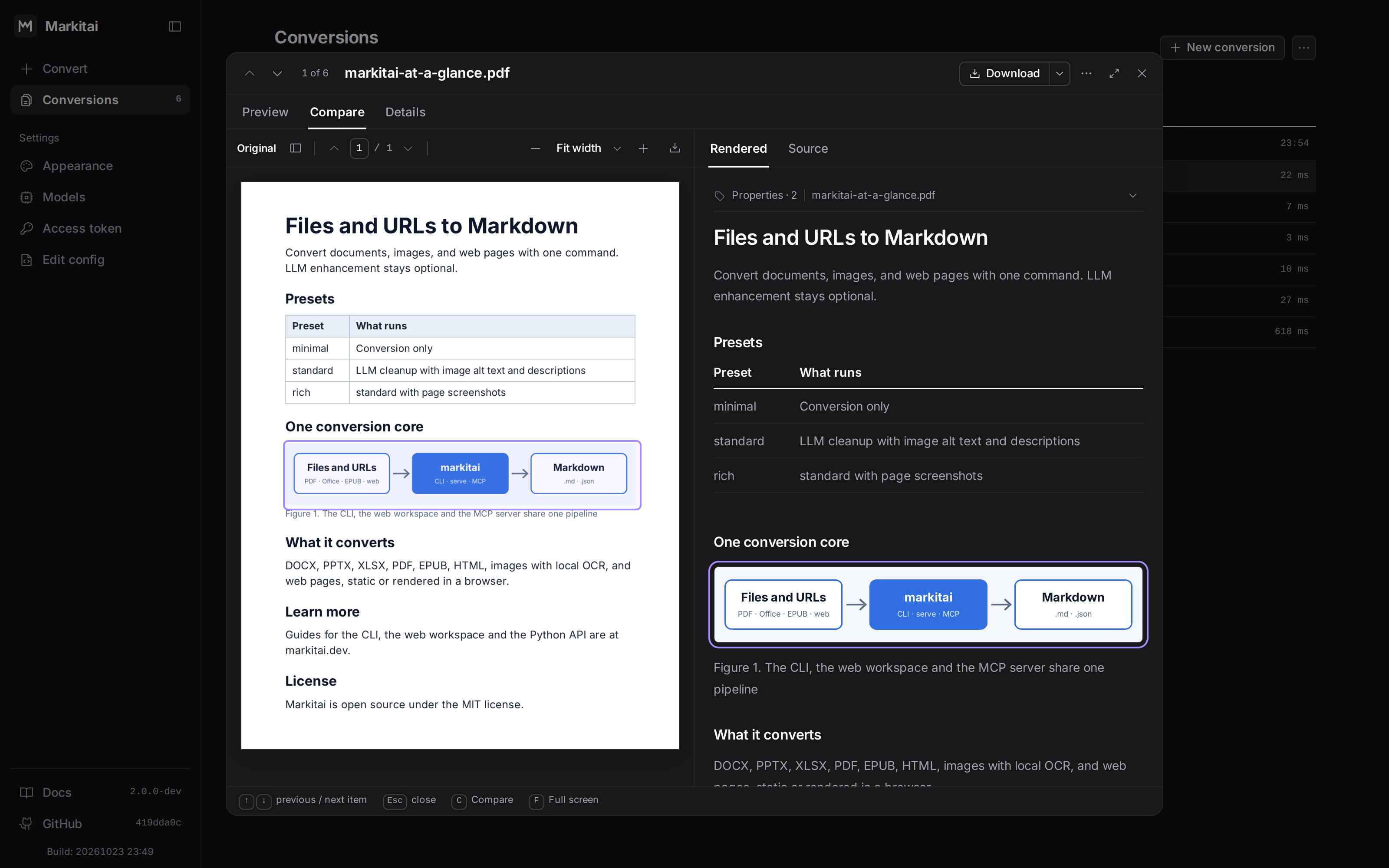
Task: Click the 419dda0c commit hash
Action: (x=158, y=823)
